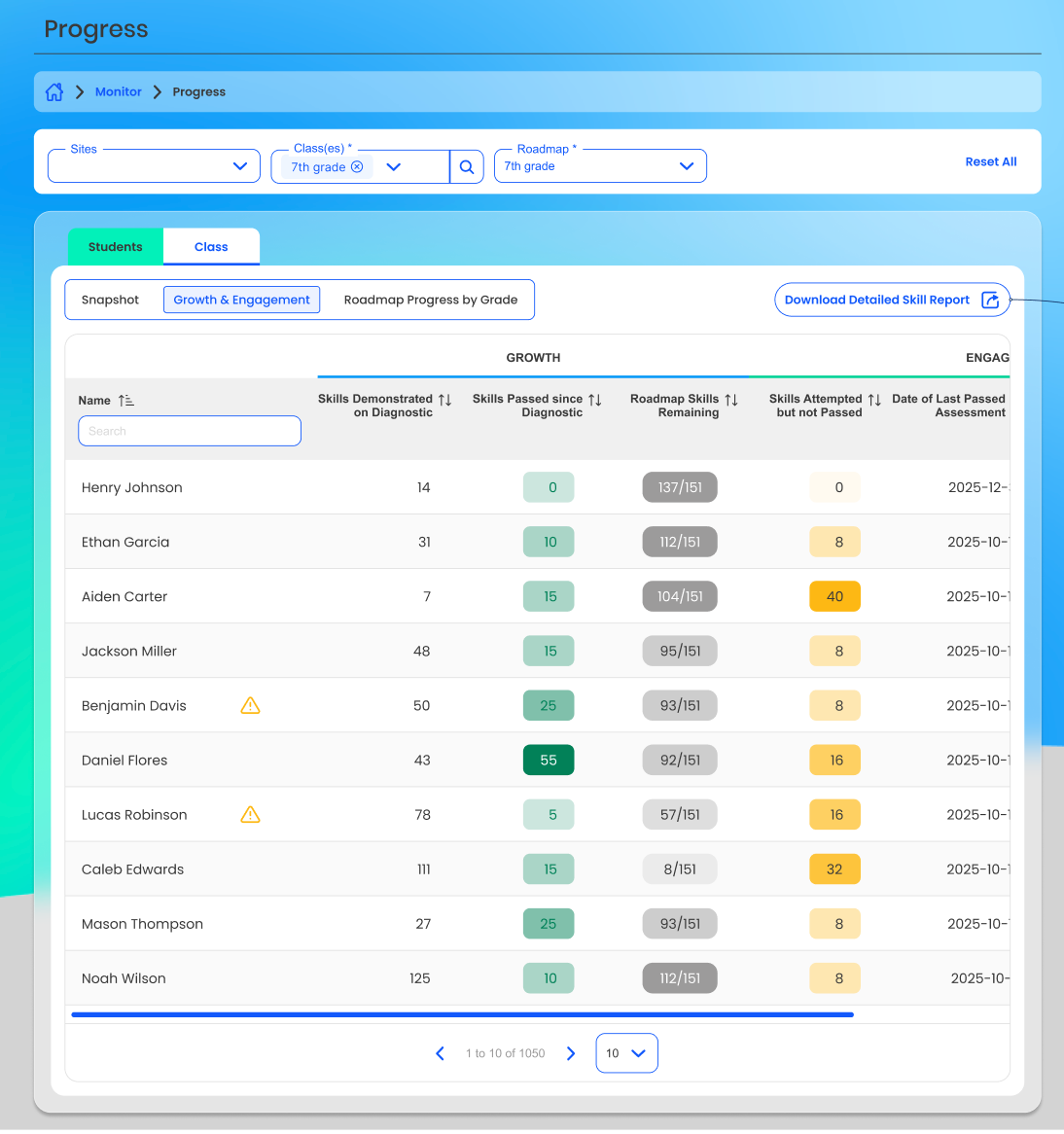Click the horizontal table scrollbar
The image size is (1064, 1134).
[462, 1014]
